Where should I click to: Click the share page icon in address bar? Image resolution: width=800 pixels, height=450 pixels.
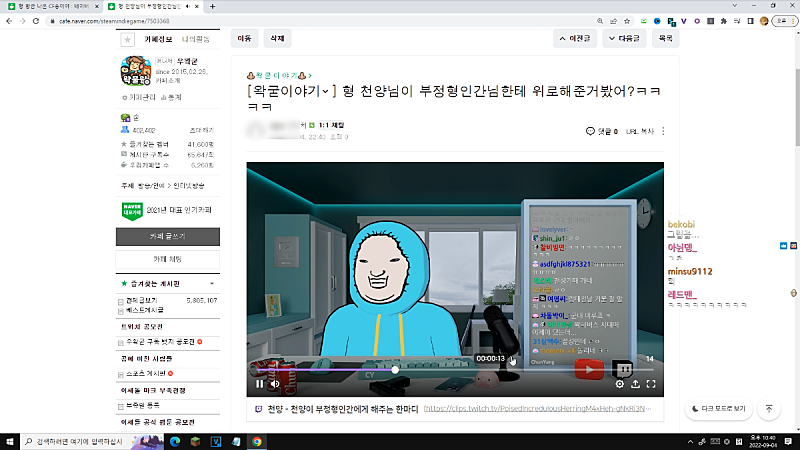613,21
